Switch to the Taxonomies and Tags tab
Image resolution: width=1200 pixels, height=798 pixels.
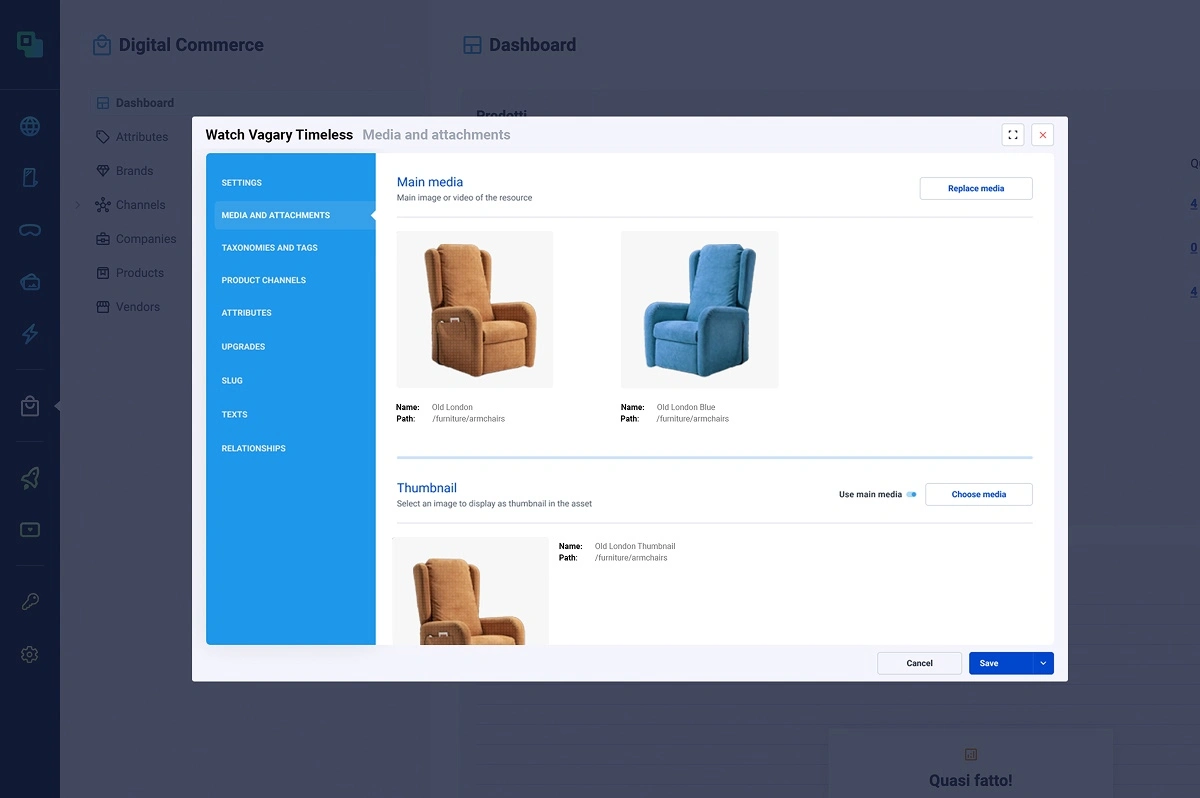pyautogui.click(x=269, y=248)
